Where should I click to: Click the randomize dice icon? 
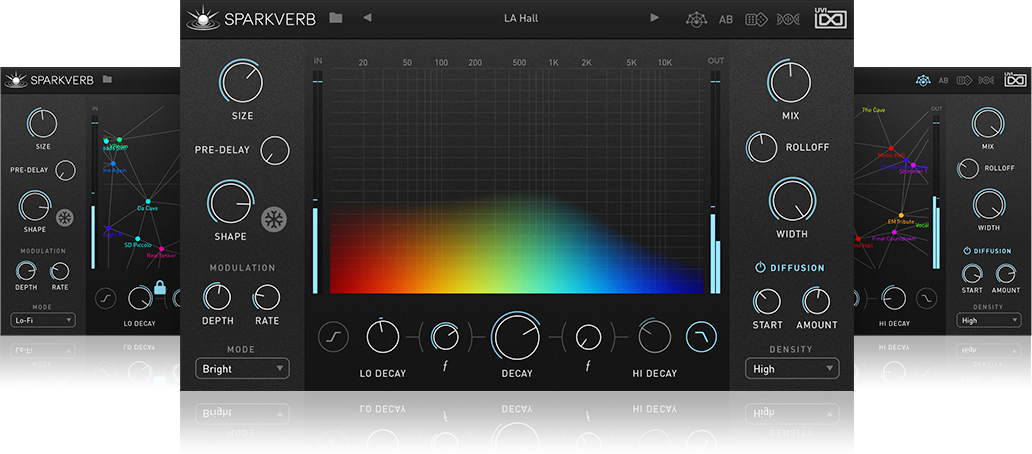click(x=759, y=19)
